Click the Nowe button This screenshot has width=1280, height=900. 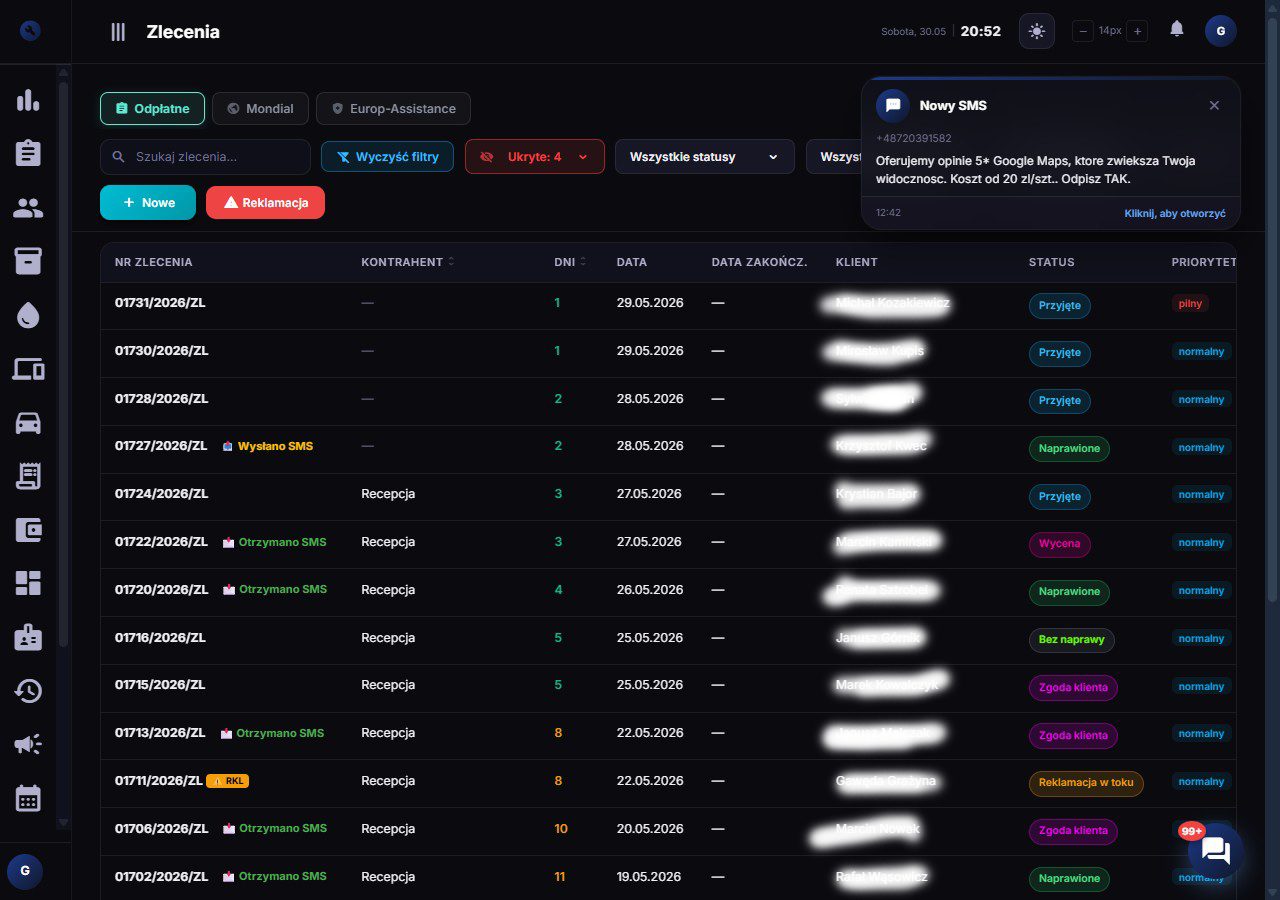[x=148, y=202]
